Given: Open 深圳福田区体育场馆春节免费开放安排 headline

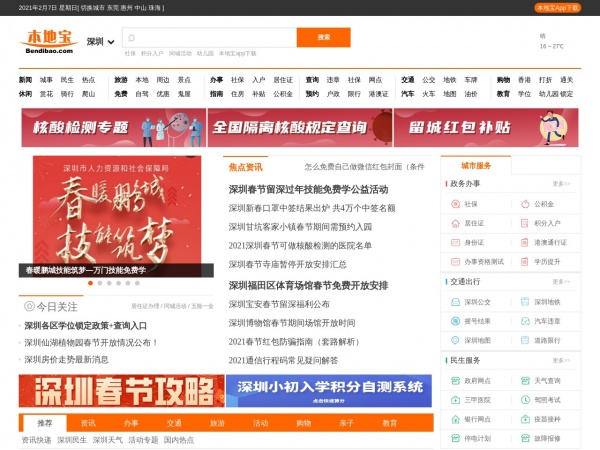Looking at the screenshot, I should coord(308,285).
